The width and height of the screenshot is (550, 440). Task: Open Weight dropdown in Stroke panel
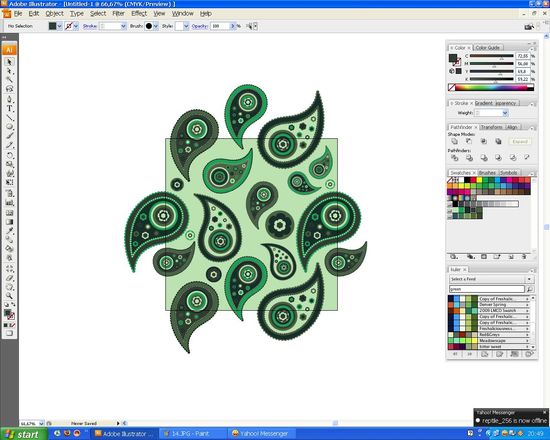pos(505,113)
